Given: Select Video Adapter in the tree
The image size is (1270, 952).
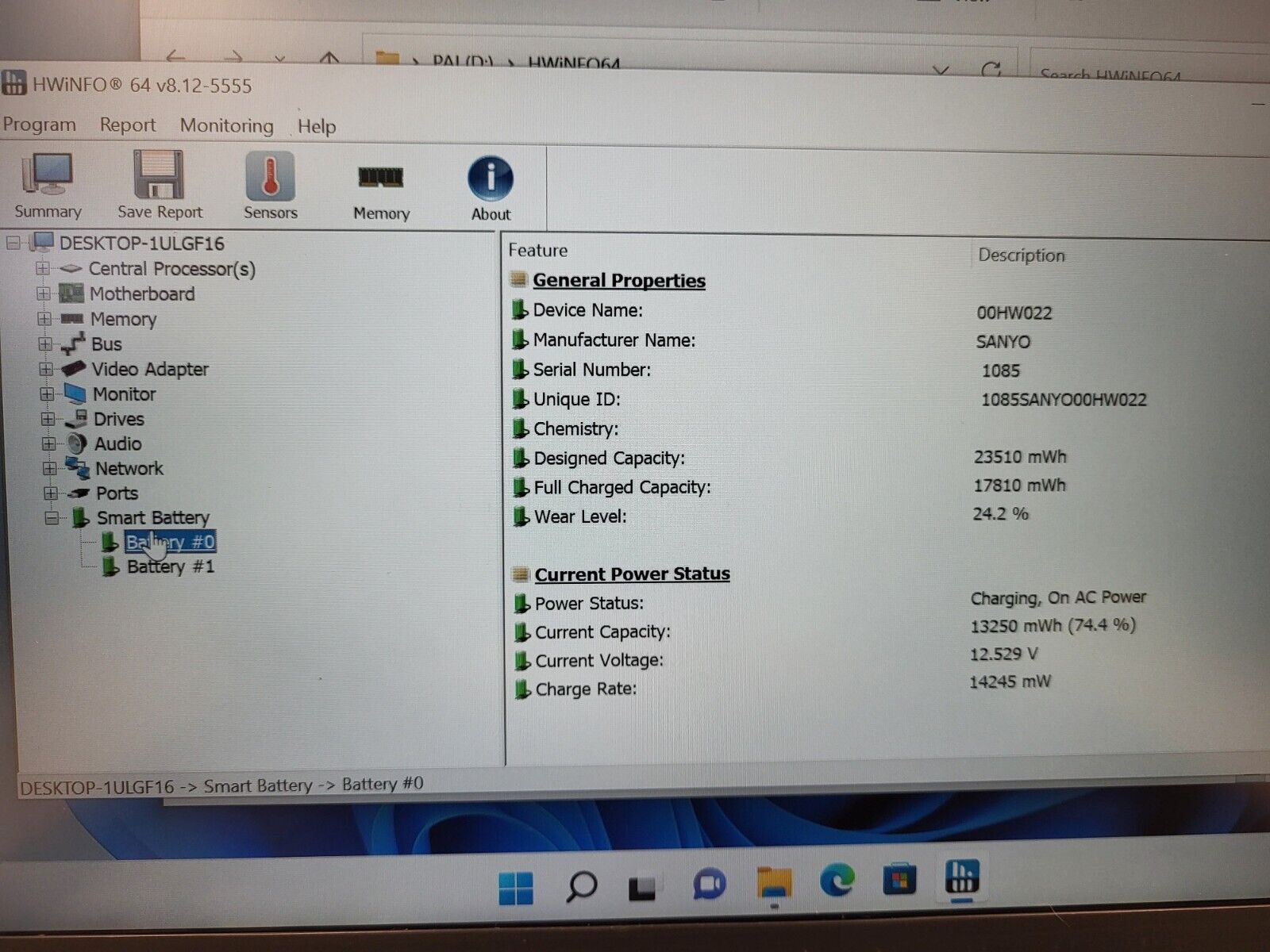Looking at the screenshot, I should (x=150, y=369).
